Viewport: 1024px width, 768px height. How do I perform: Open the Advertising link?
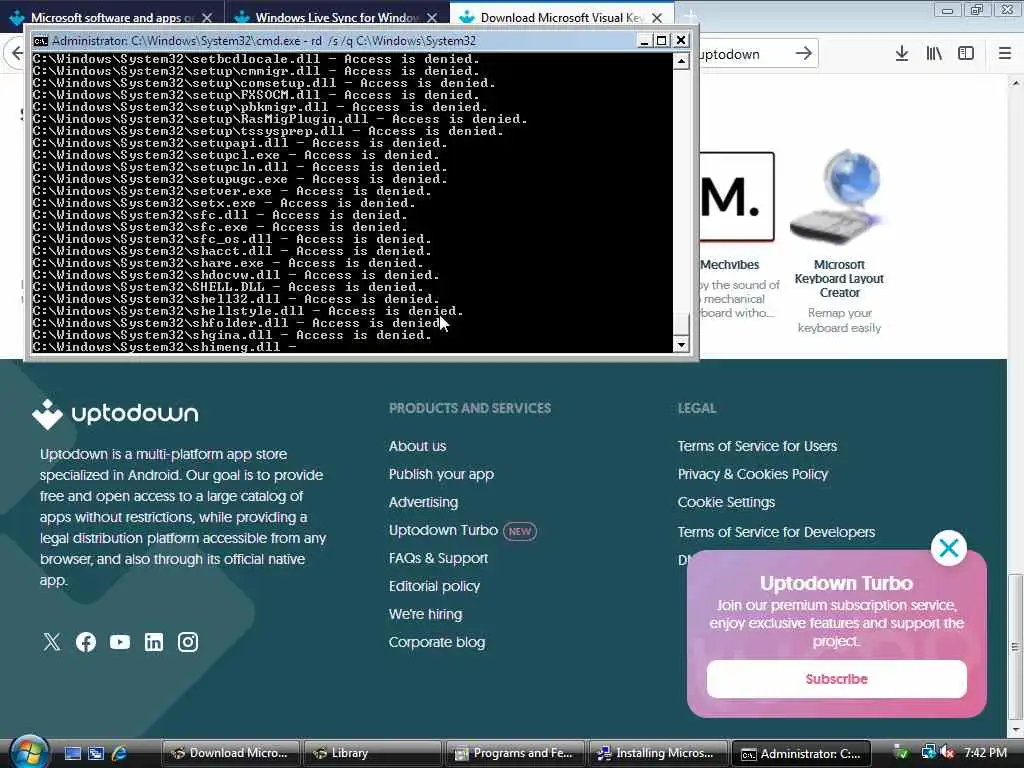click(423, 502)
